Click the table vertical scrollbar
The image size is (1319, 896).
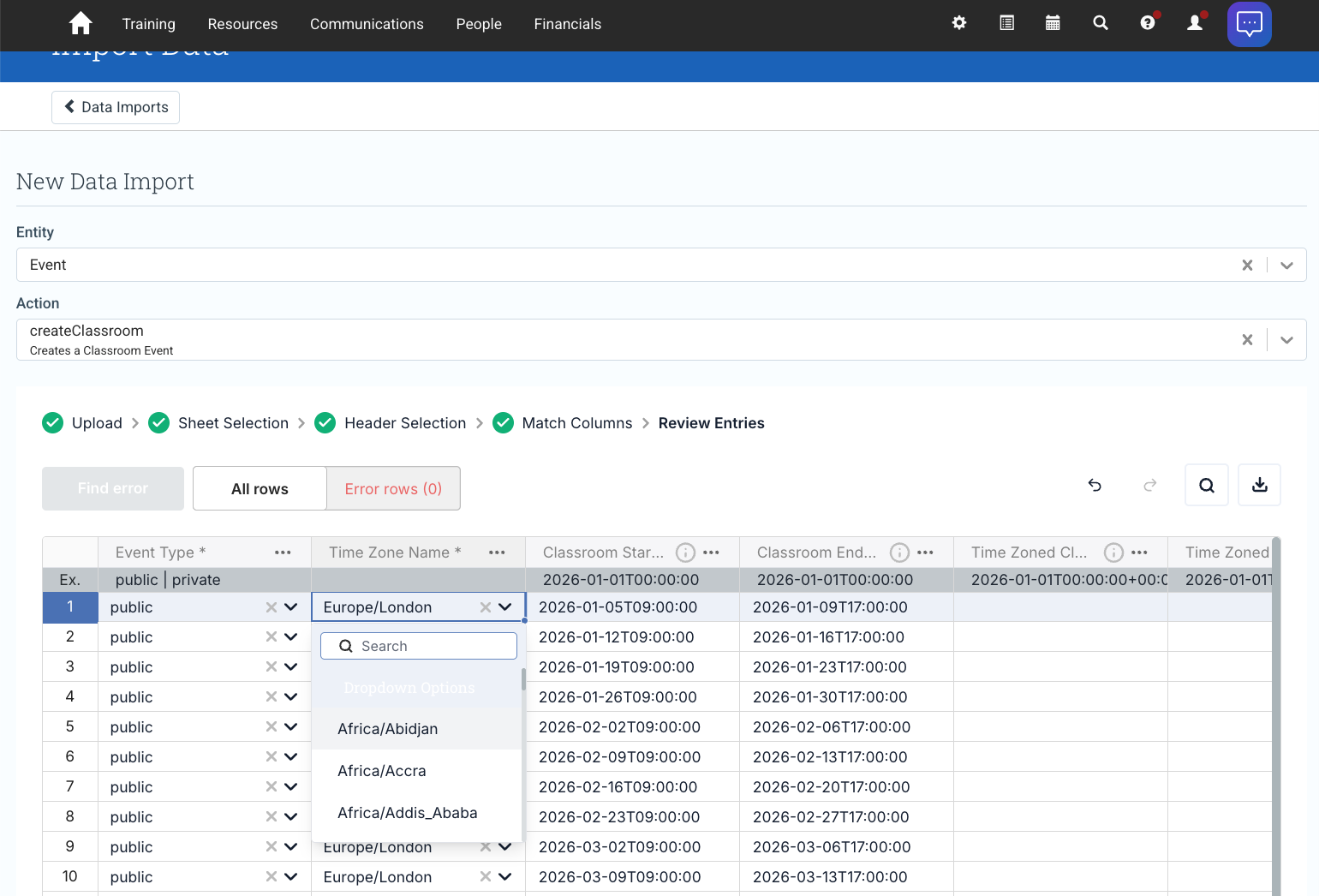pos(1276,716)
